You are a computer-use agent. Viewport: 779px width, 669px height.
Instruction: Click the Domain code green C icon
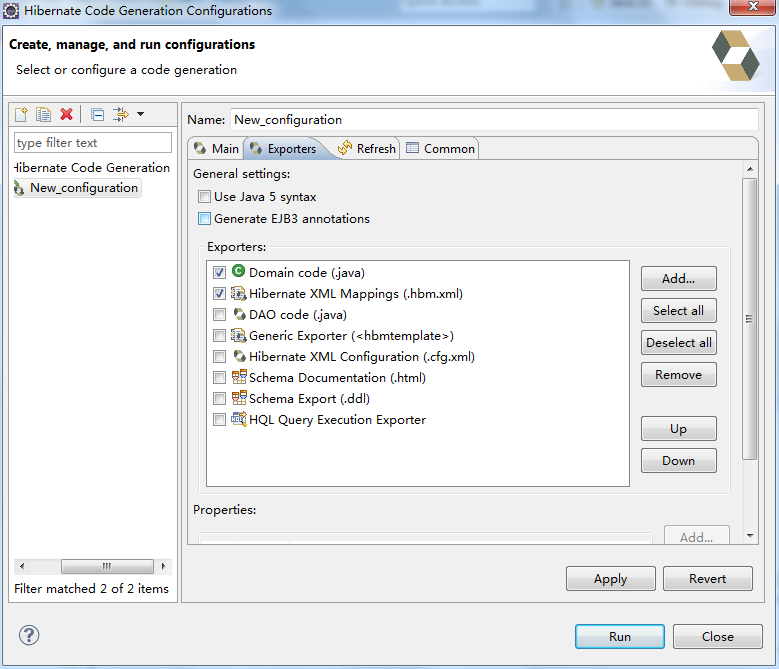click(x=238, y=271)
